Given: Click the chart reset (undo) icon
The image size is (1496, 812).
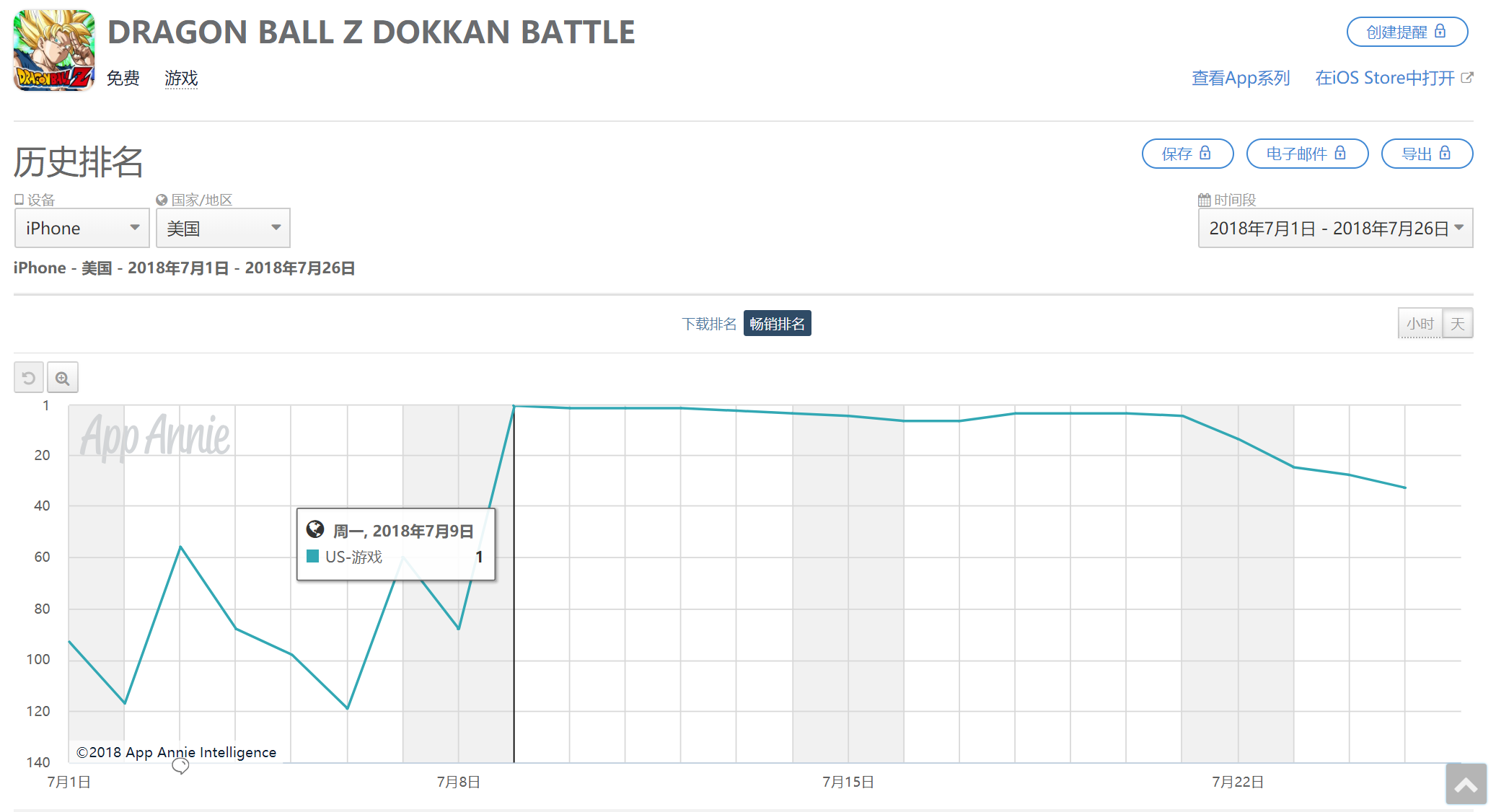Looking at the screenshot, I should coord(29,378).
